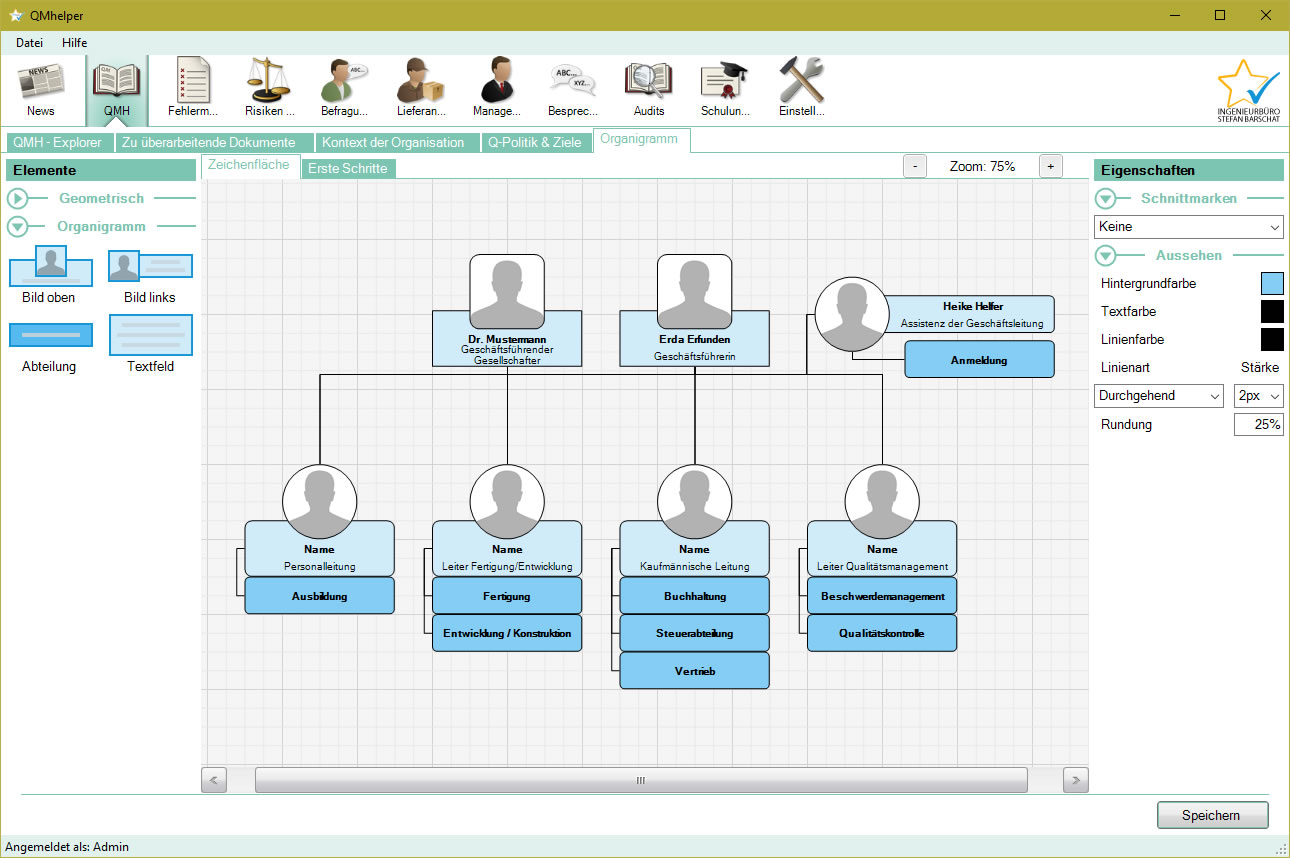
Task: Switch to the 'Erste Schritte' tab
Action: pos(347,168)
